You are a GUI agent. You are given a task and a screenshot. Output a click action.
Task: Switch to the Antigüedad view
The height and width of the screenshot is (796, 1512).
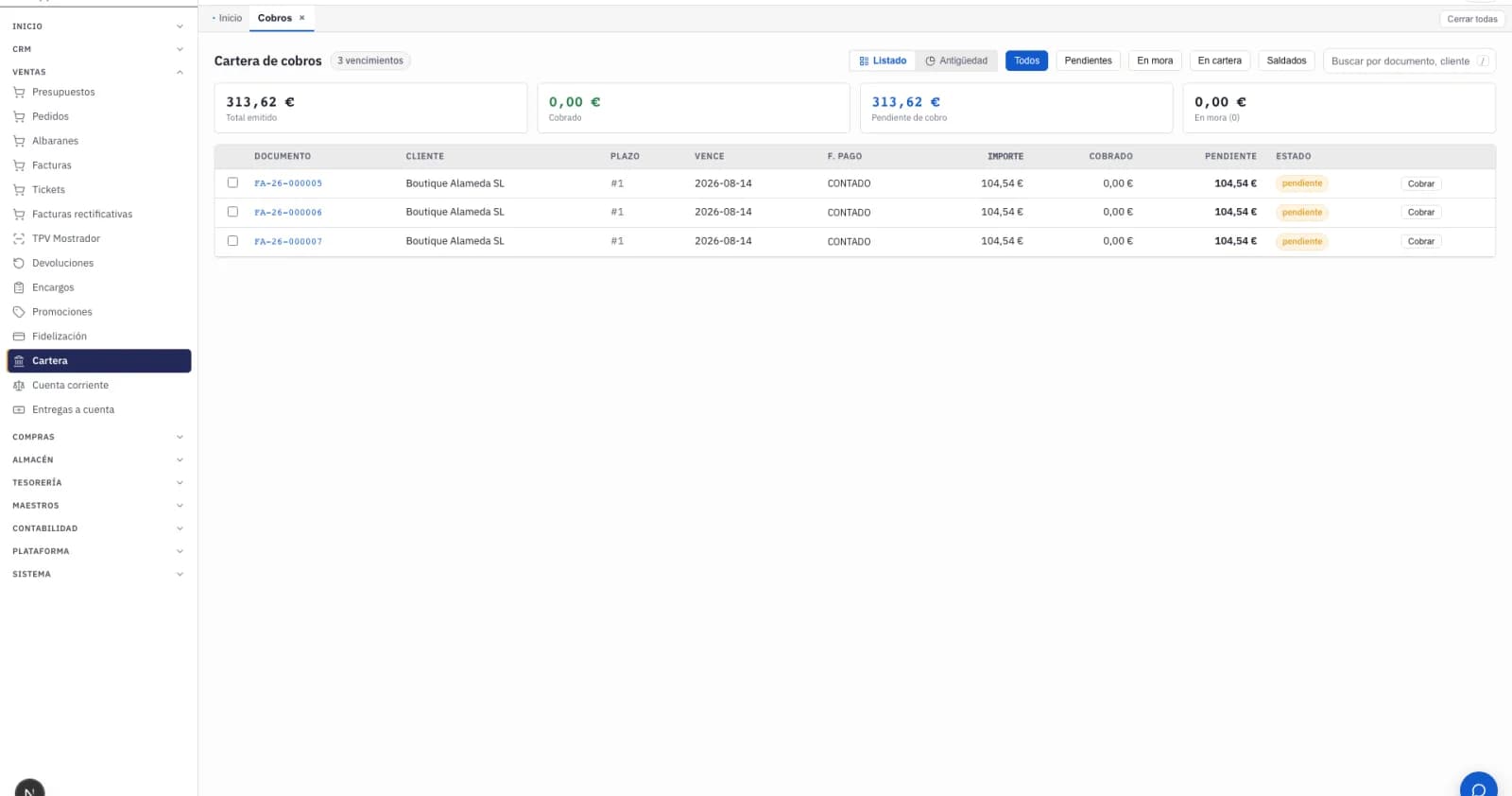[956, 61]
